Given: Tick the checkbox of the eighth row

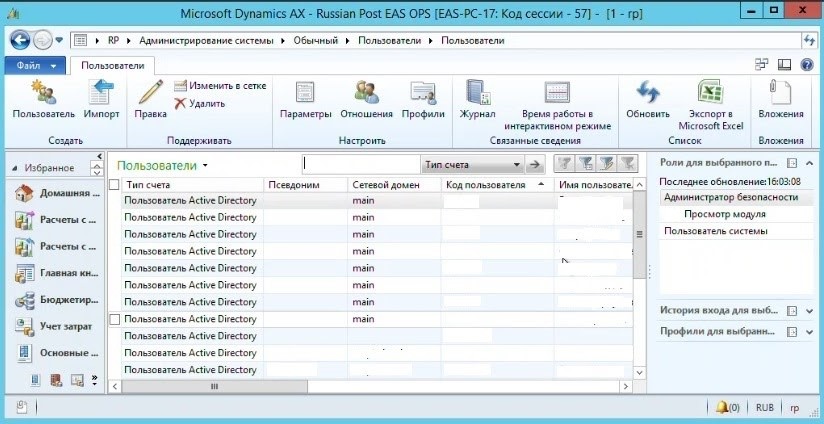Looking at the screenshot, I should 114,319.
